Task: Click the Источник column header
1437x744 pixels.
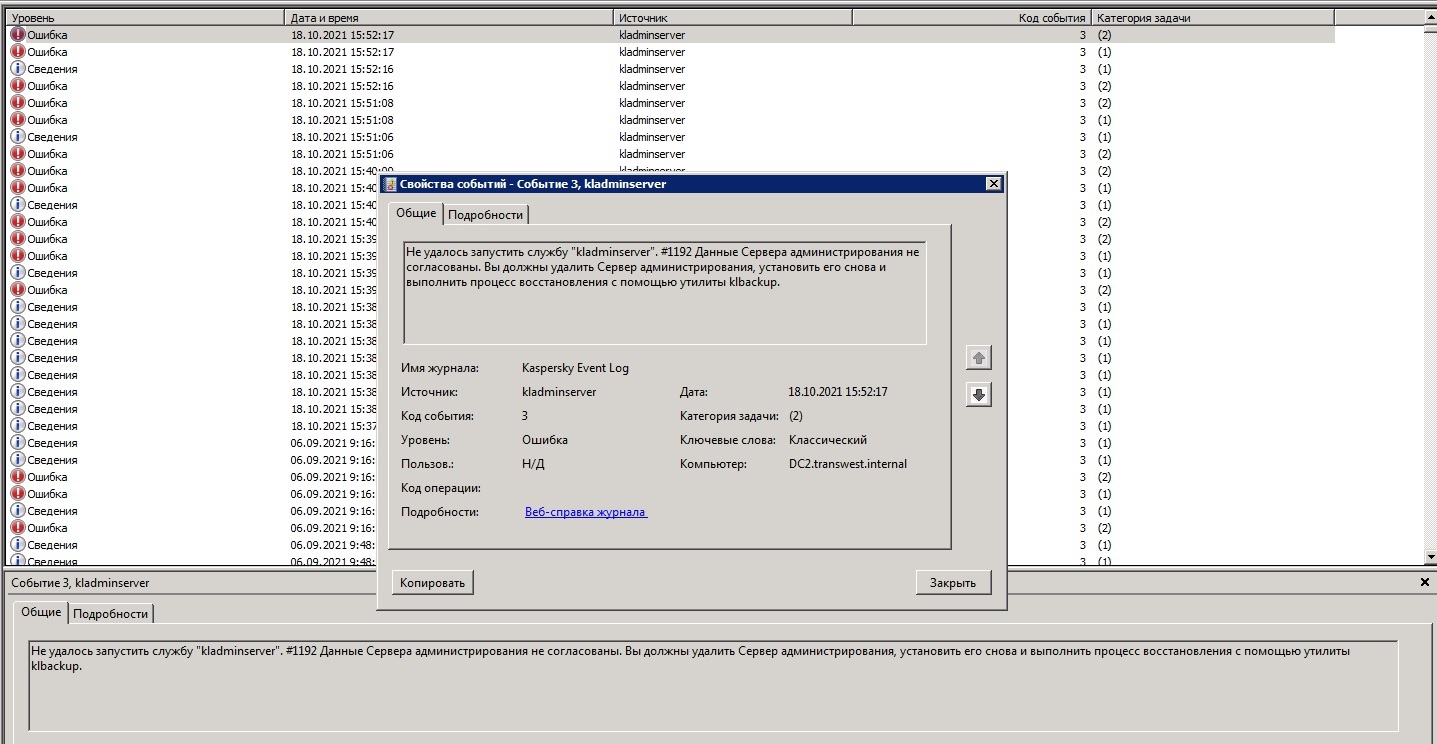Action: pyautogui.click(x=731, y=18)
